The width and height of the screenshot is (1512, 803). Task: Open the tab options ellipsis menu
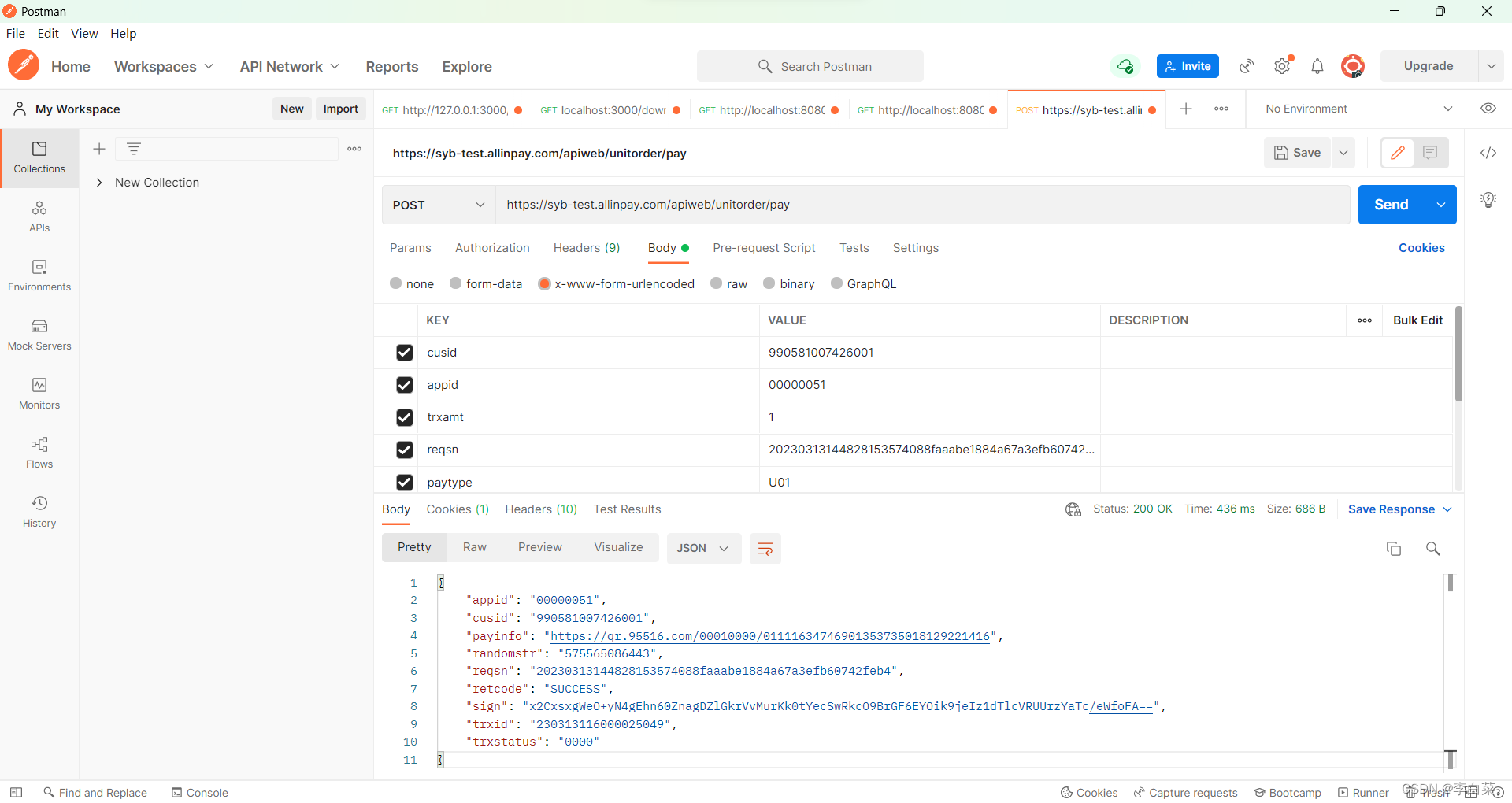click(1221, 109)
